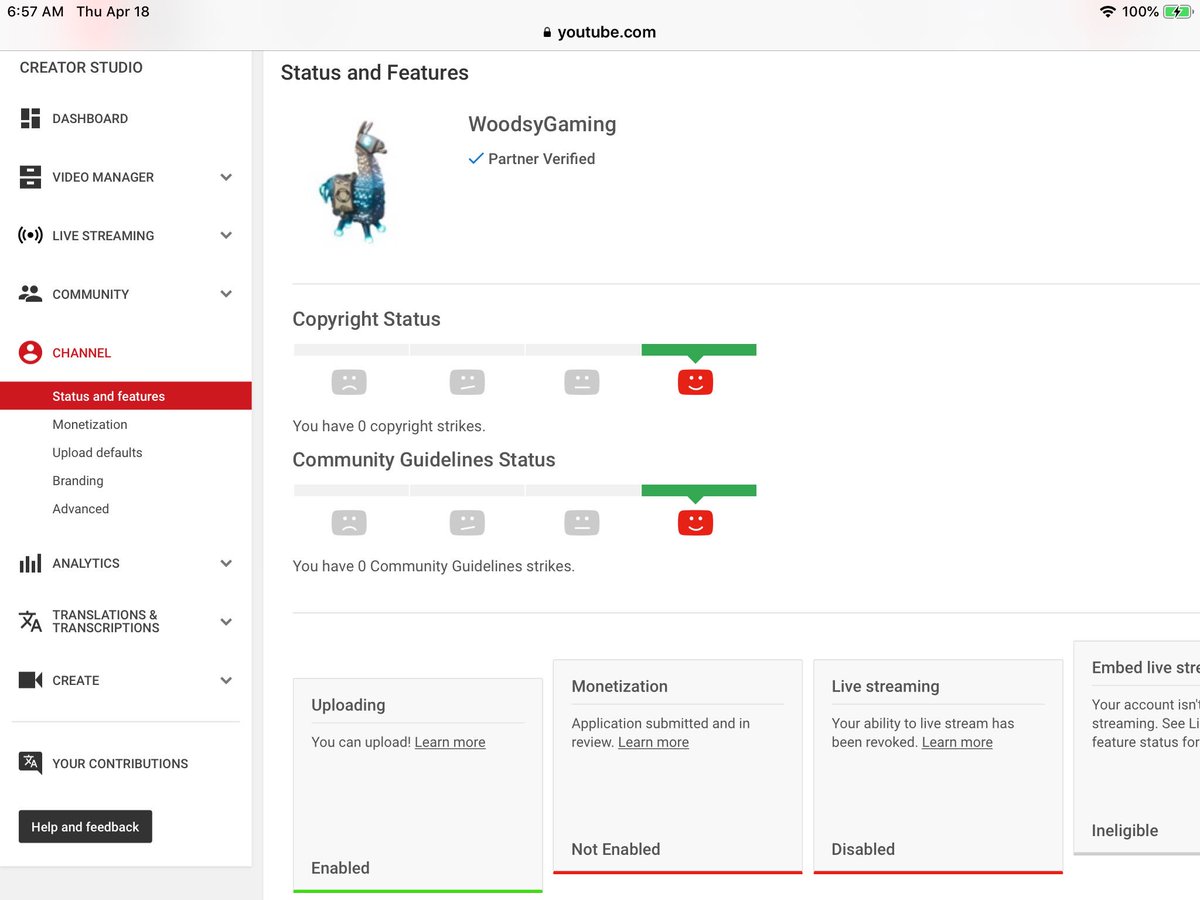Open the Branding submenu item
The width and height of the screenshot is (1200, 900).
tap(78, 480)
